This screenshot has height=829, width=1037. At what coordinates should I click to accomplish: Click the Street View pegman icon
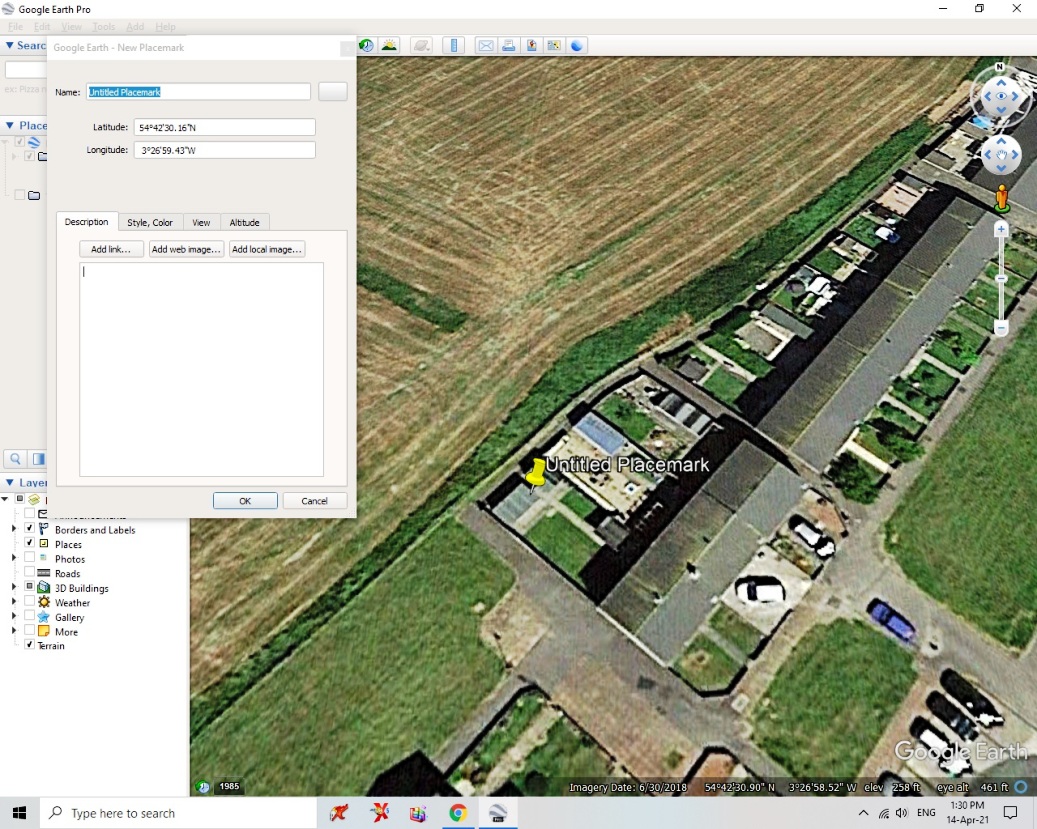1002,198
